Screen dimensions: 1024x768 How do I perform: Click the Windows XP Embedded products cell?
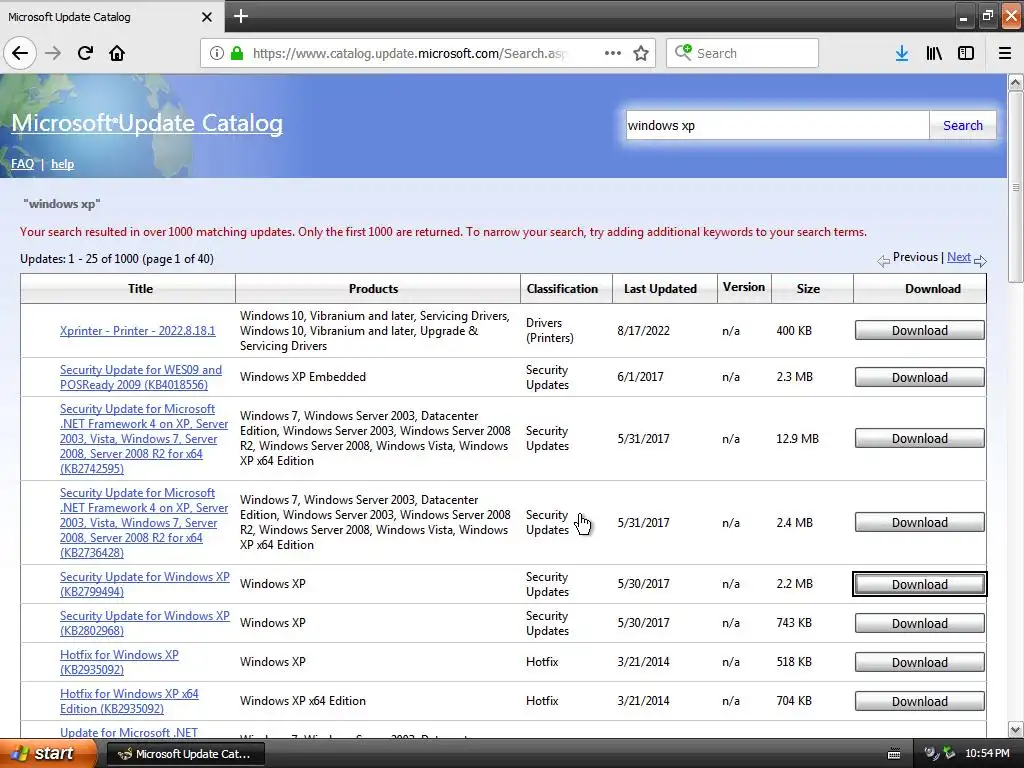pyautogui.click(x=302, y=377)
